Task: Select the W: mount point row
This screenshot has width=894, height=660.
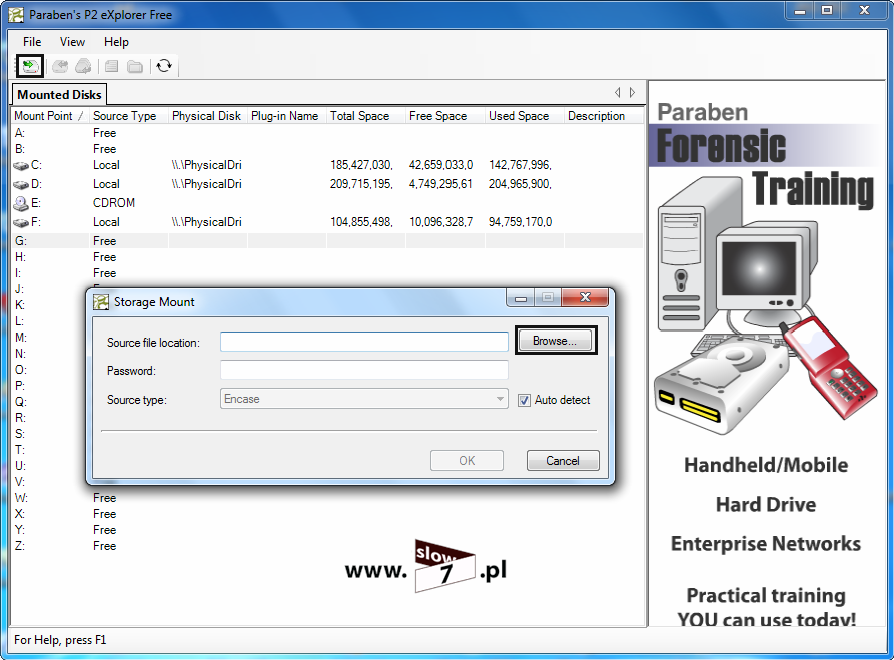Action: point(327,498)
